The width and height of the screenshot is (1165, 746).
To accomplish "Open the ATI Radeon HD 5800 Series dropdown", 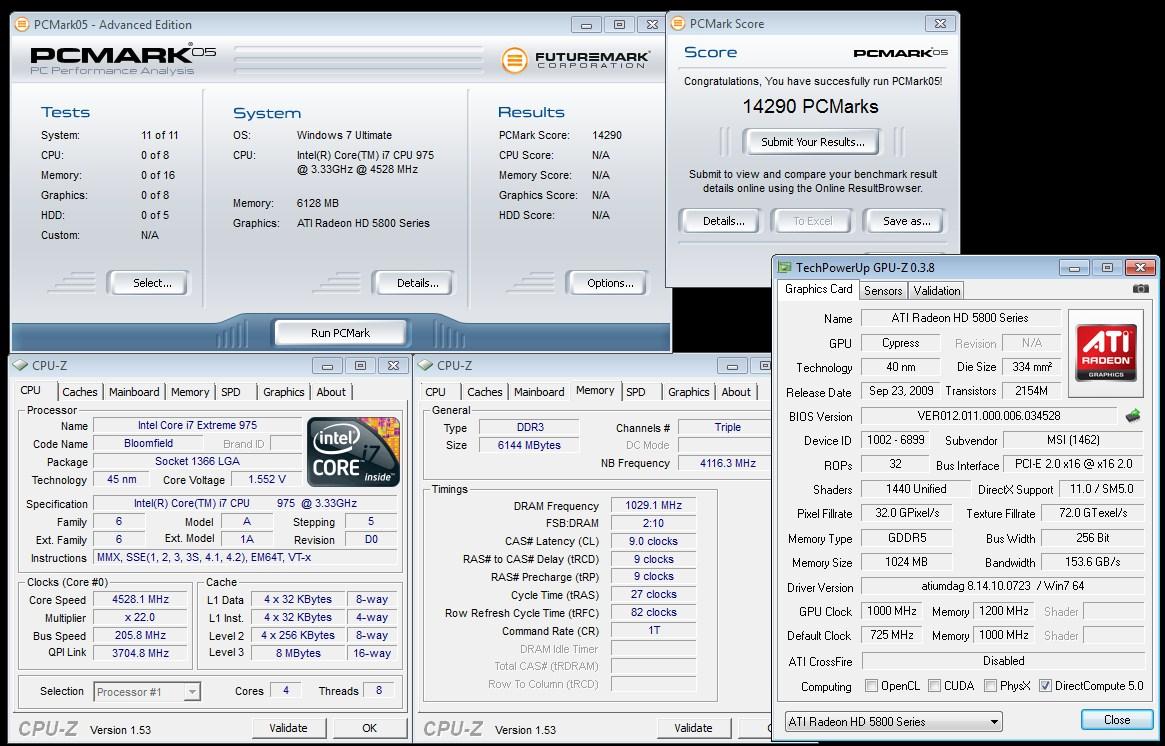I will [893, 721].
